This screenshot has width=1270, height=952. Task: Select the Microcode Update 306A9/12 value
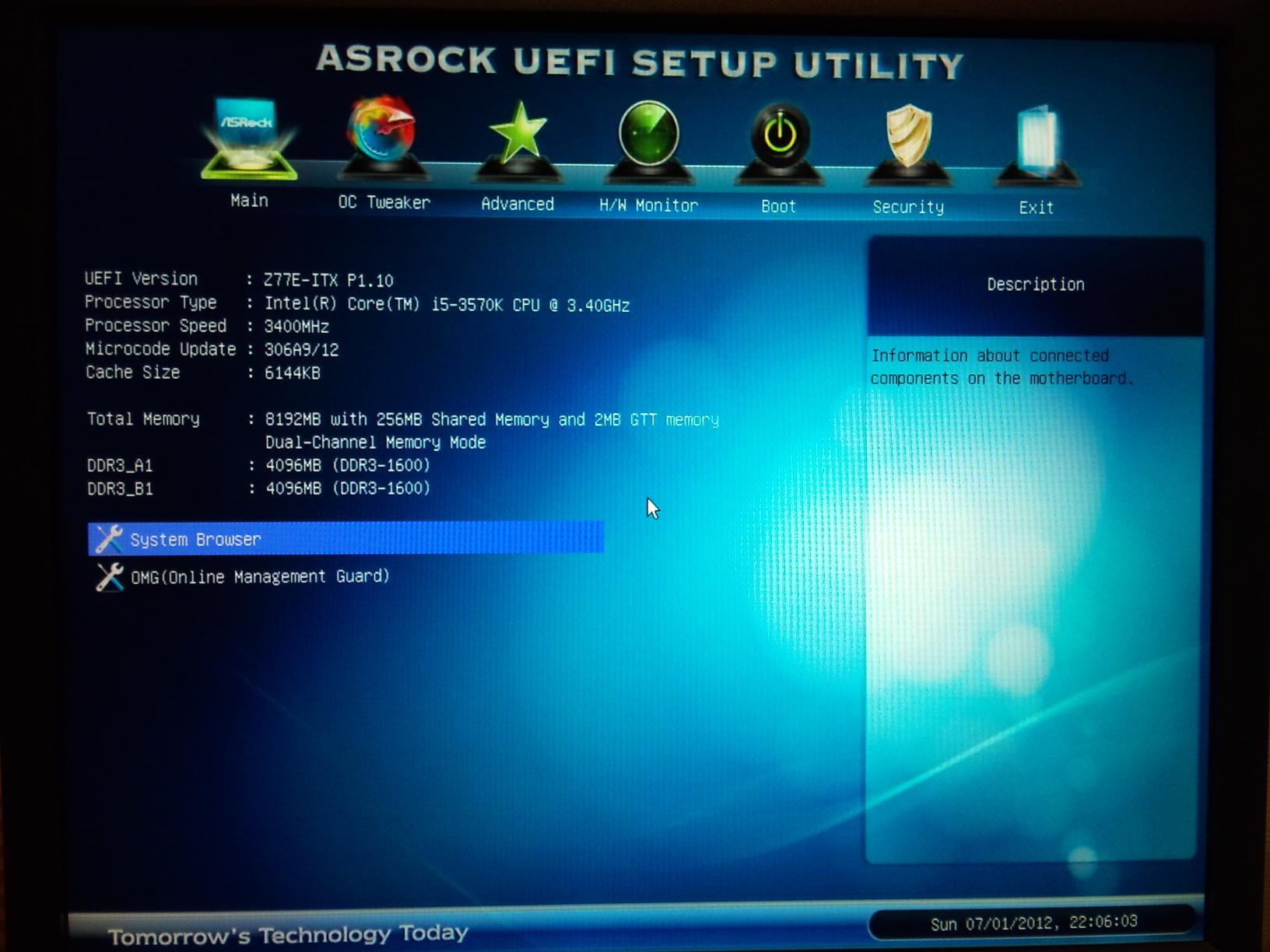[x=301, y=350]
